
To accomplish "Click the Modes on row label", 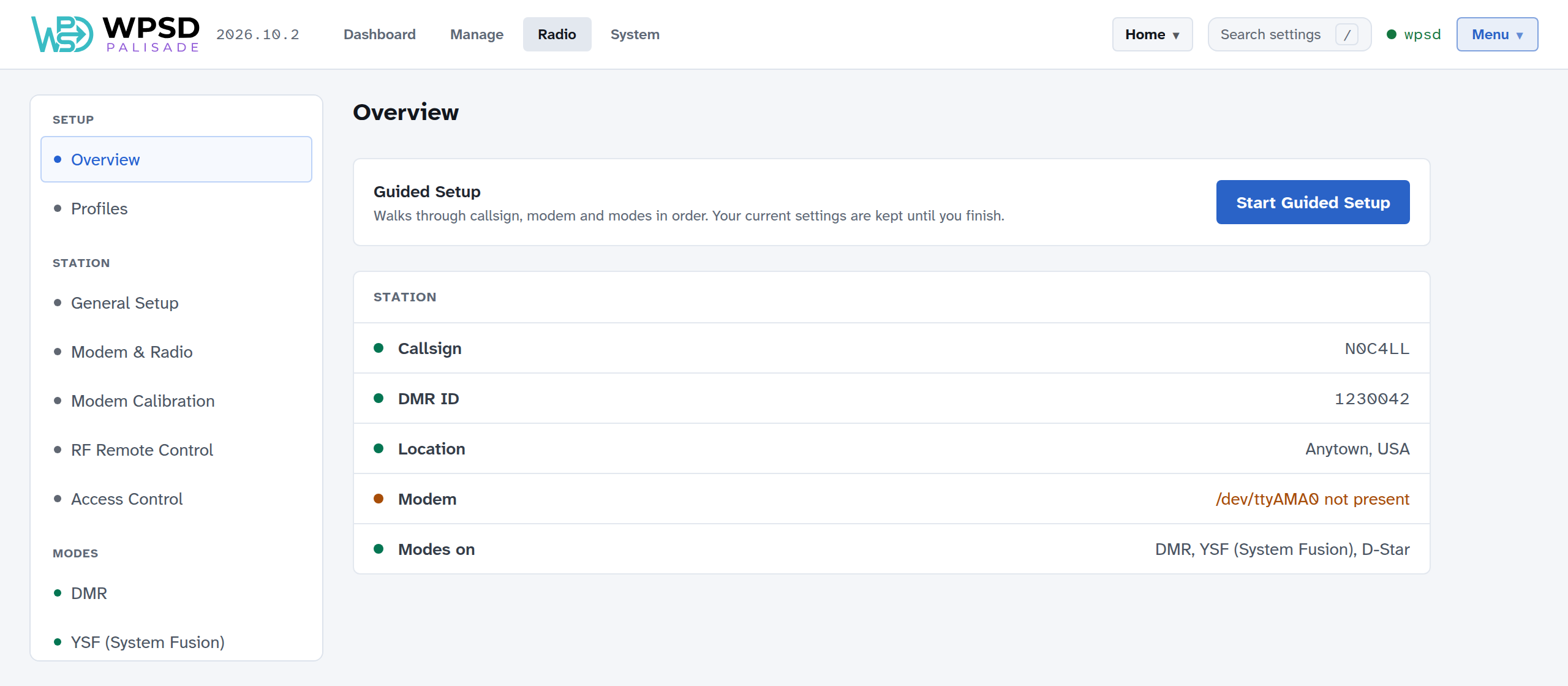I will (x=436, y=549).
